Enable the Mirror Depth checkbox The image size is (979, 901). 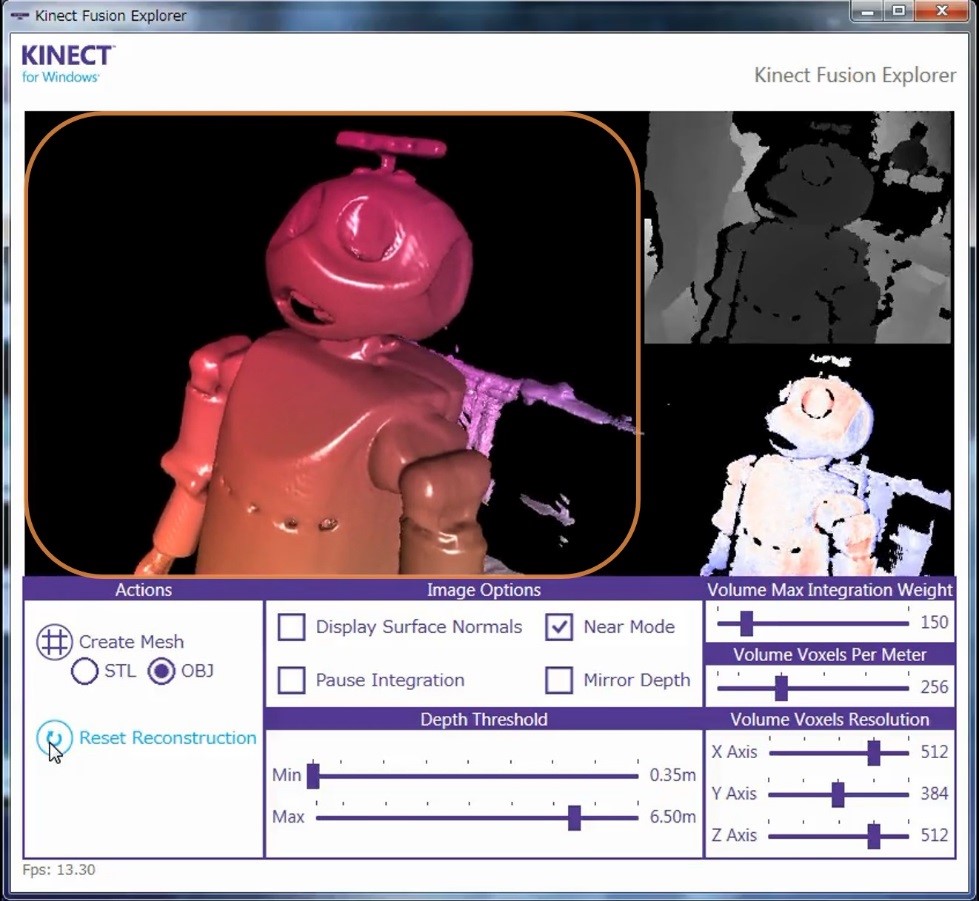[x=558, y=680]
